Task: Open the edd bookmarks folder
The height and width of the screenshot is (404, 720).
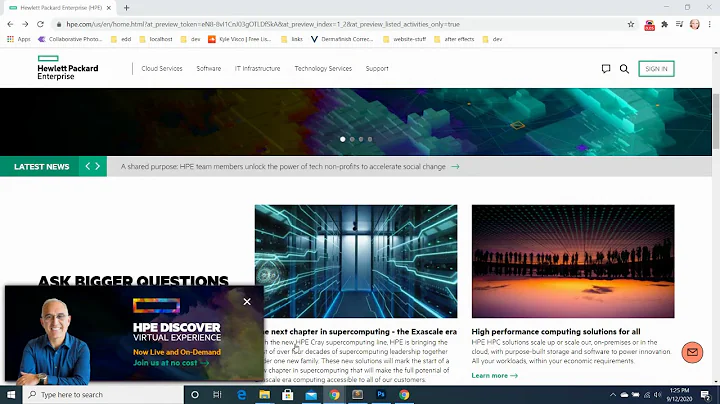Action: [121, 39]
